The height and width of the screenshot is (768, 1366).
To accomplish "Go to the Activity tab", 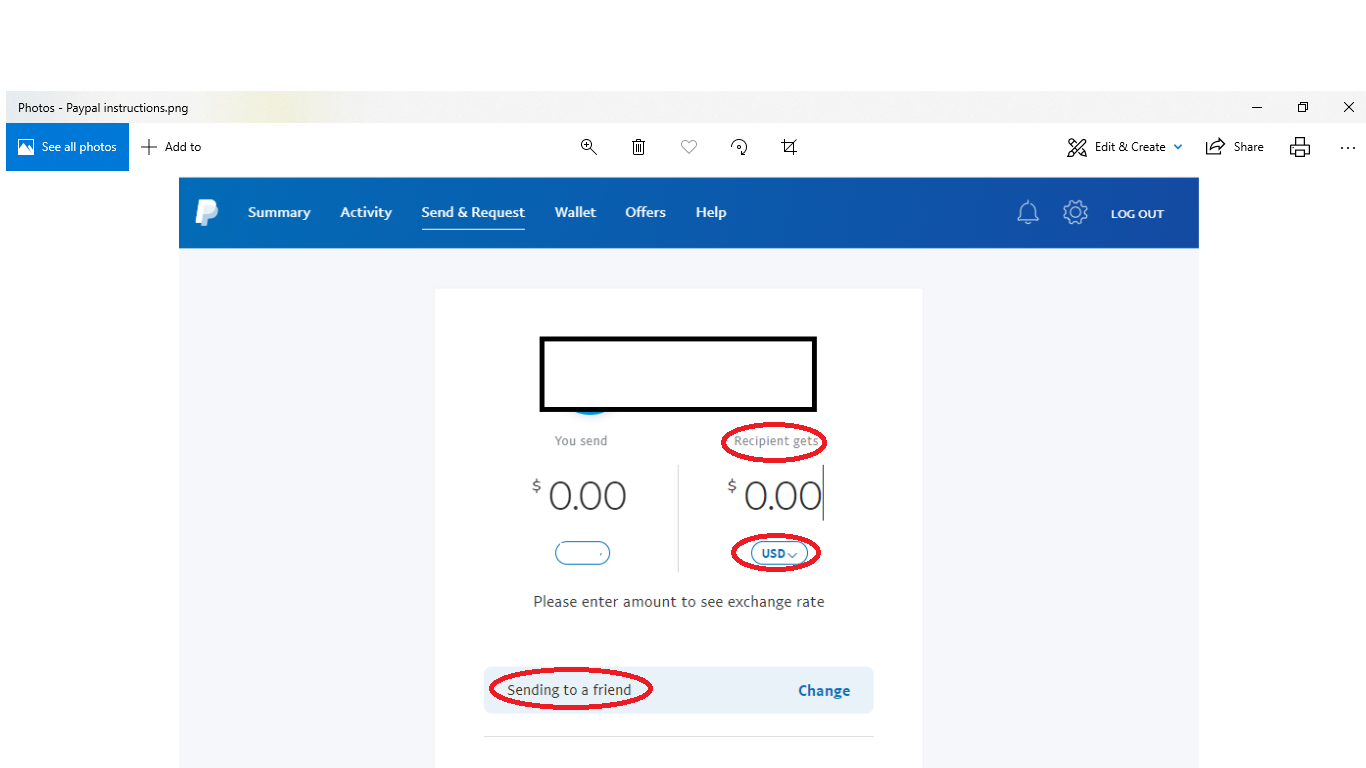I will pos(366,212).
